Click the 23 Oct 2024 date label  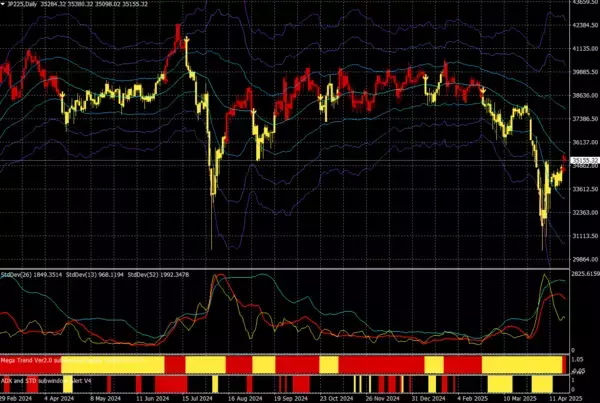tap(341, 397)
